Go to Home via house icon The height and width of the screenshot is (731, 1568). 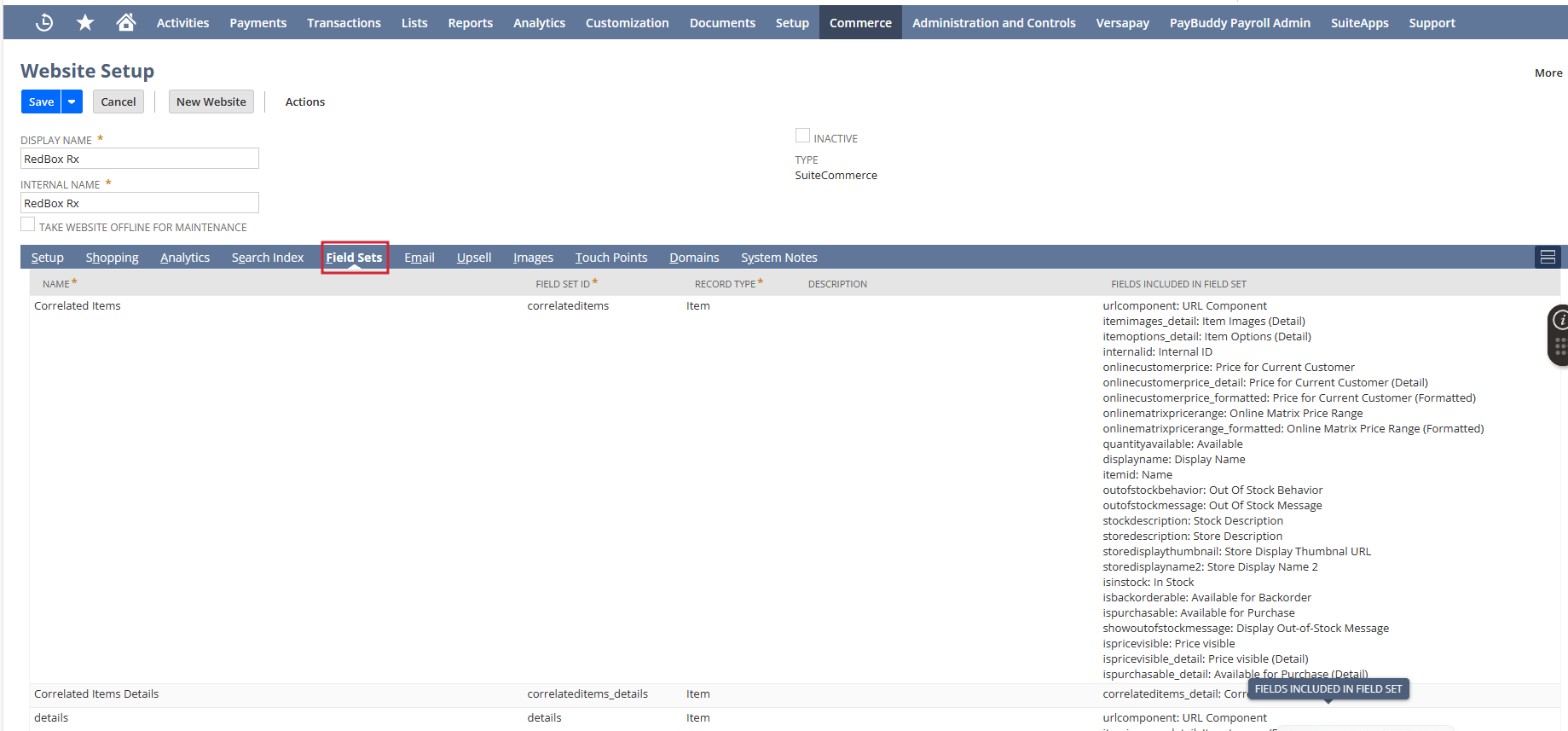click(126, 23)
